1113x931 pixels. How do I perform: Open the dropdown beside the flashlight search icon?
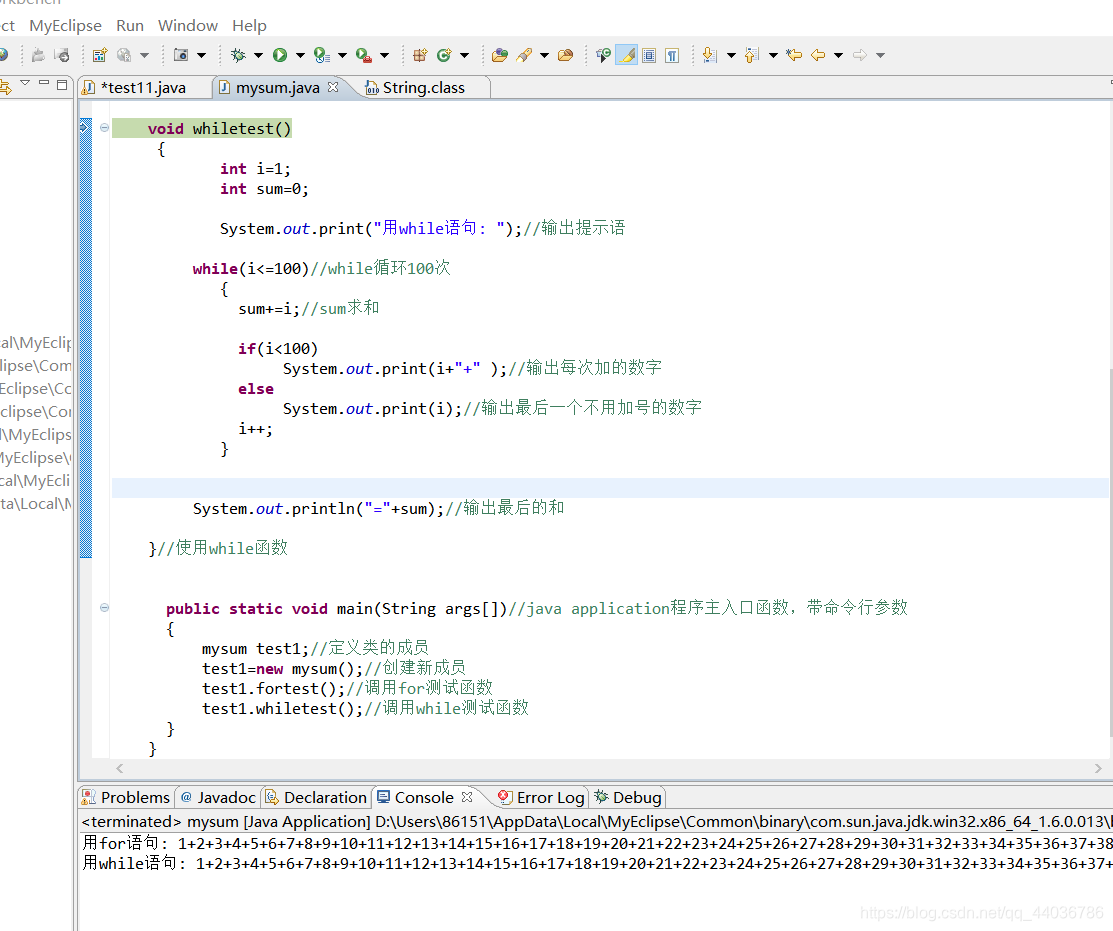[544, 55]
